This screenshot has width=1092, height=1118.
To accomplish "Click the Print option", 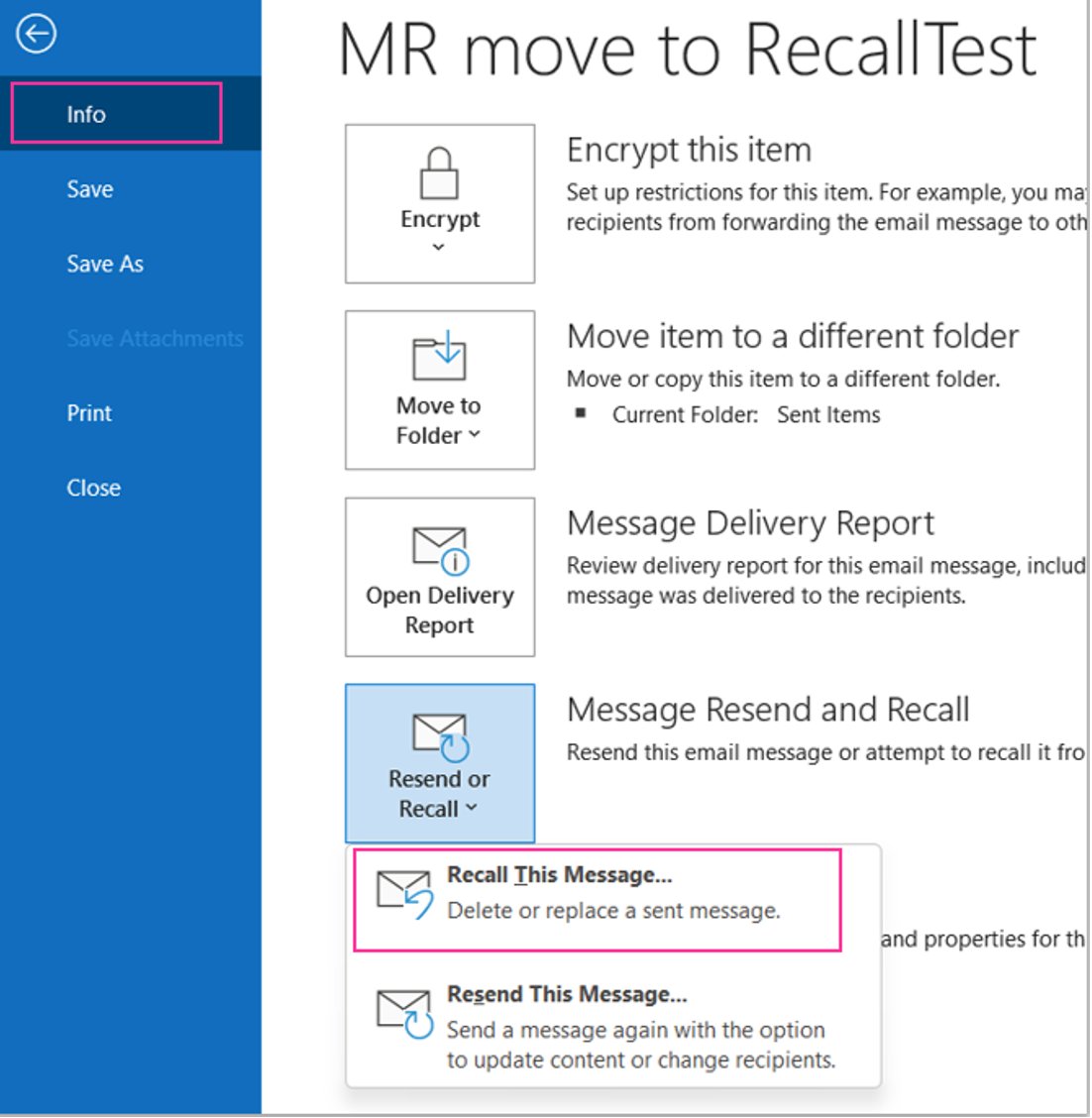I will [x=89, y=412].
